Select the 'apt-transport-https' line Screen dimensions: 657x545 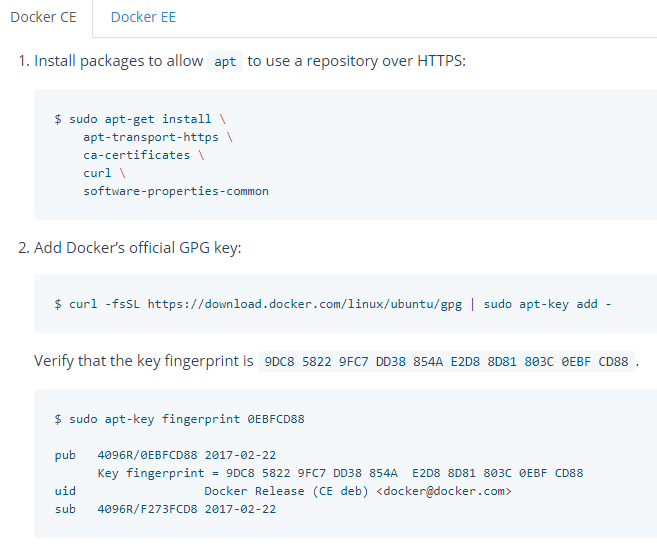coord(158,137)
